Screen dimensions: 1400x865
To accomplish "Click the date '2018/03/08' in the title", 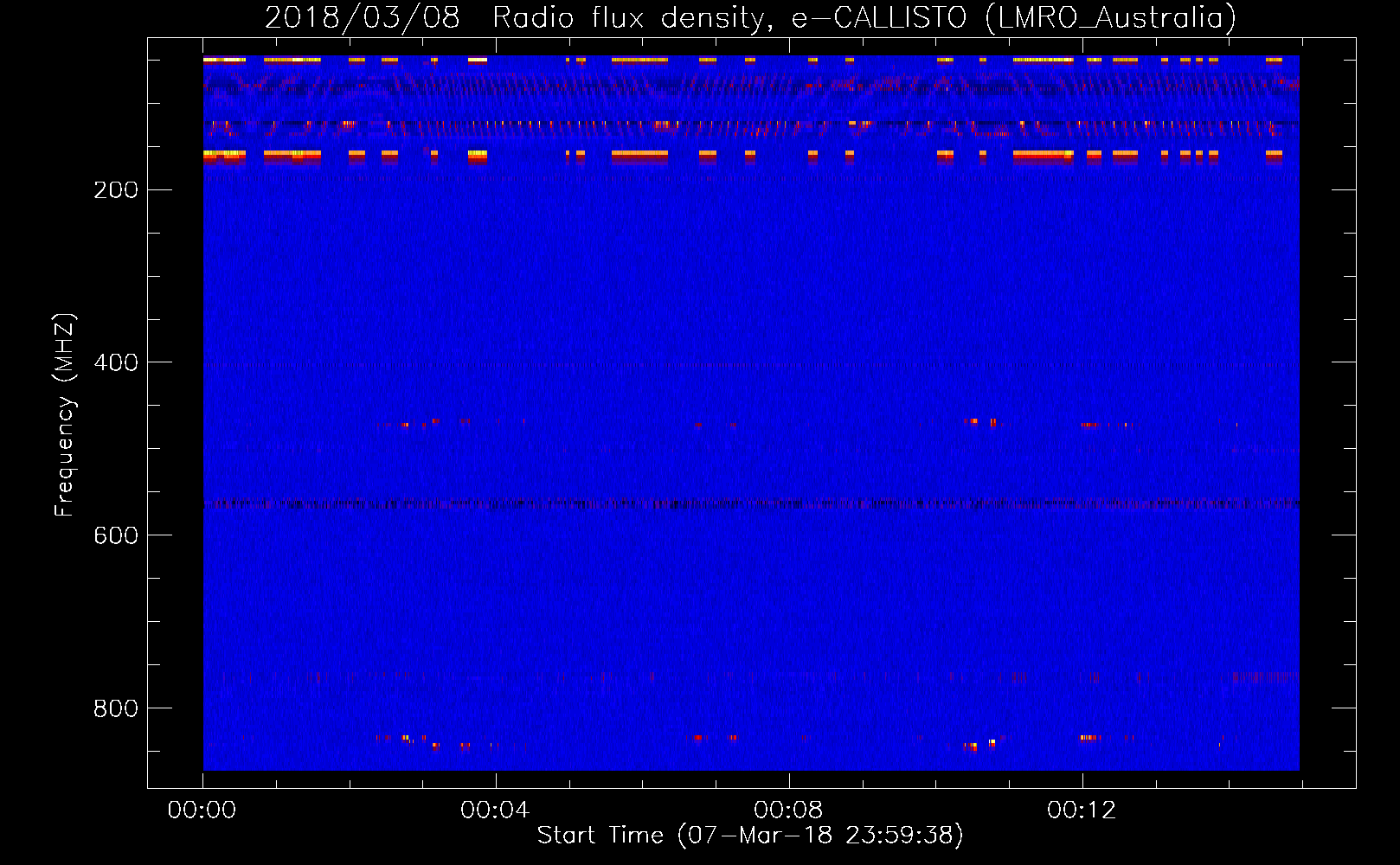I will pos(363,18).
